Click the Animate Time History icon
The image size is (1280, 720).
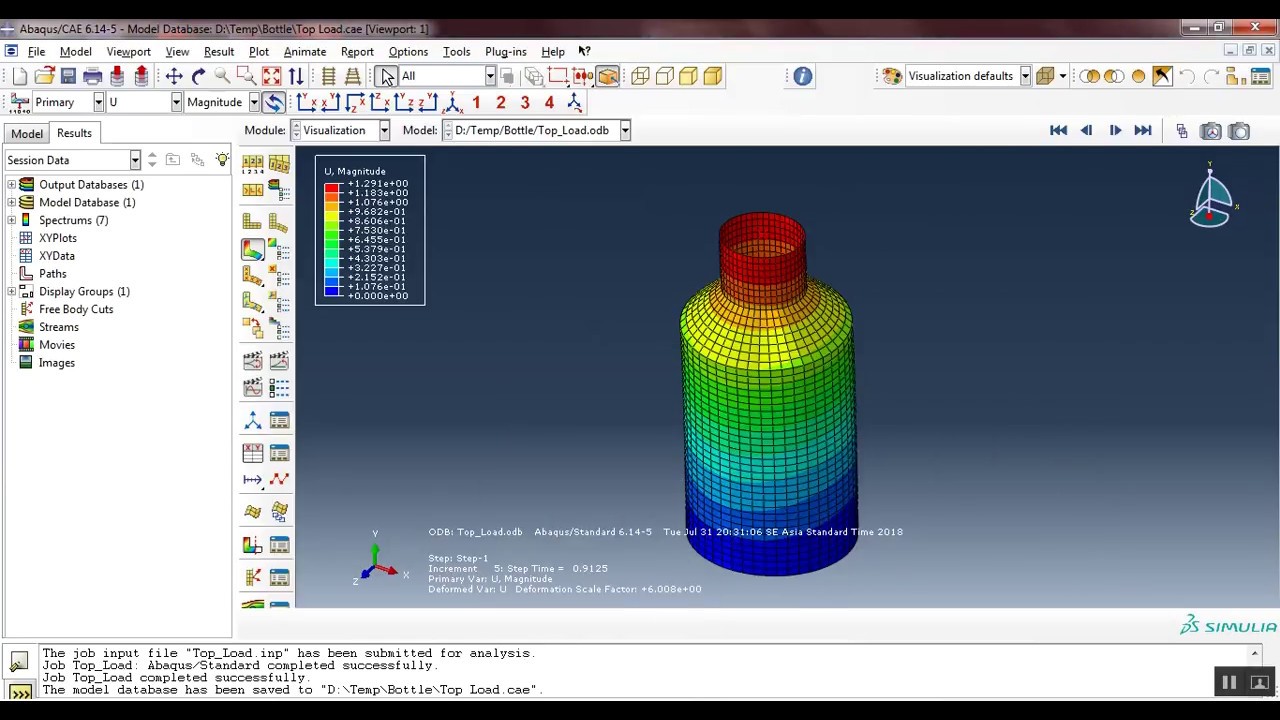252,360
